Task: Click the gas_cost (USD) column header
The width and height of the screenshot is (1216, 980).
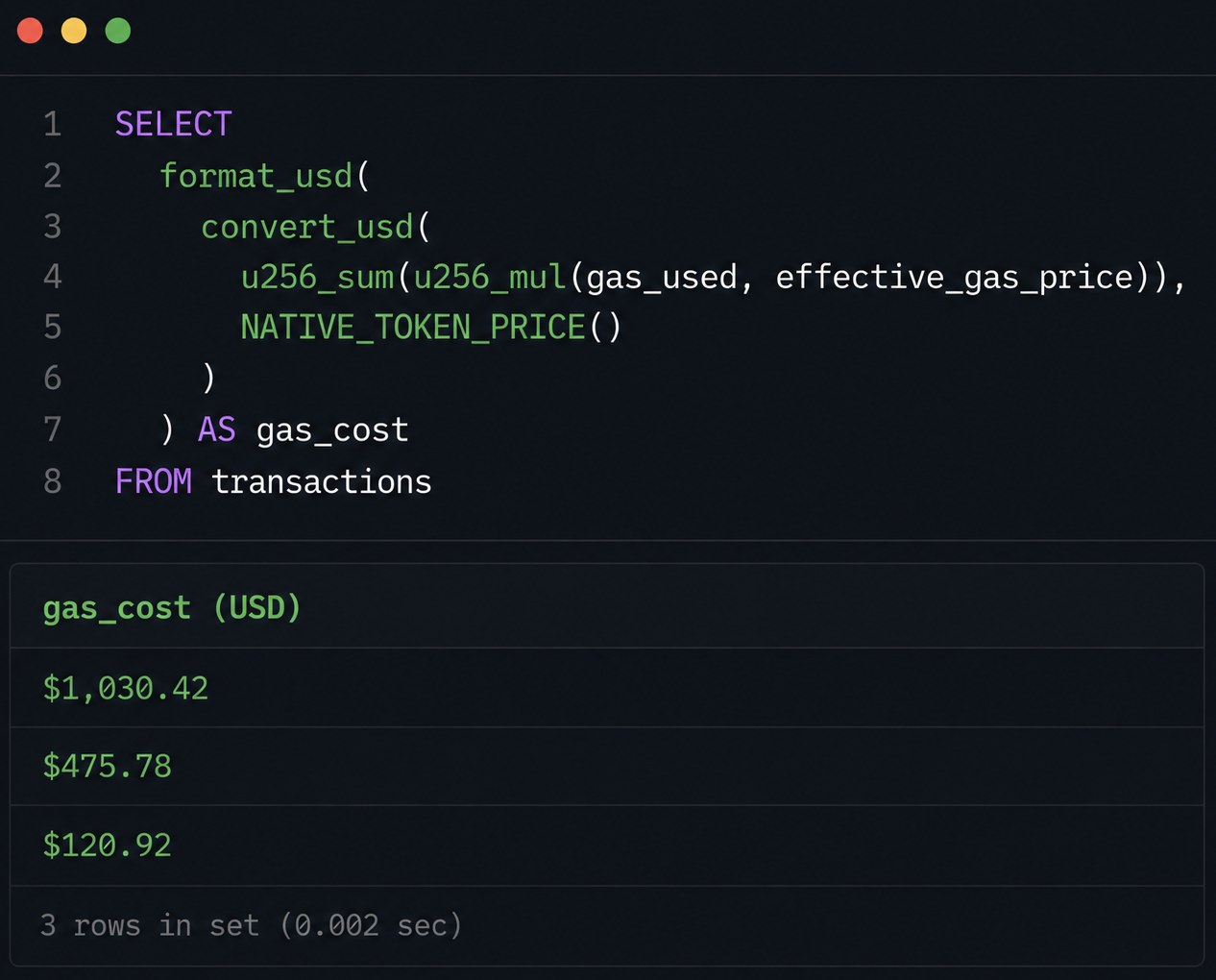Action: 172,608
